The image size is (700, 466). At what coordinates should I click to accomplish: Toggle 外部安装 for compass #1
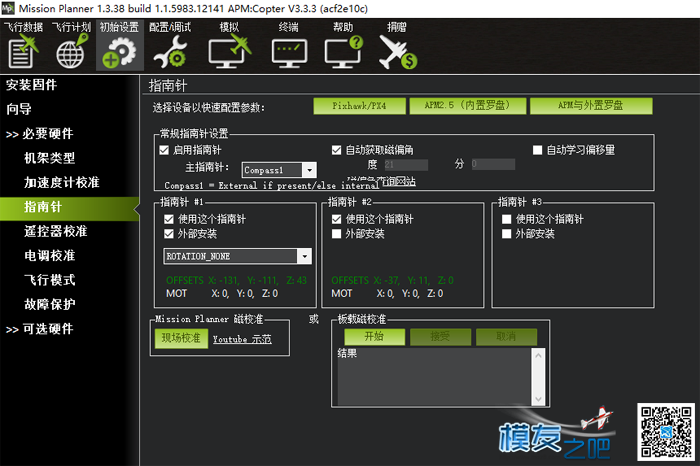[x=168, y=233]
